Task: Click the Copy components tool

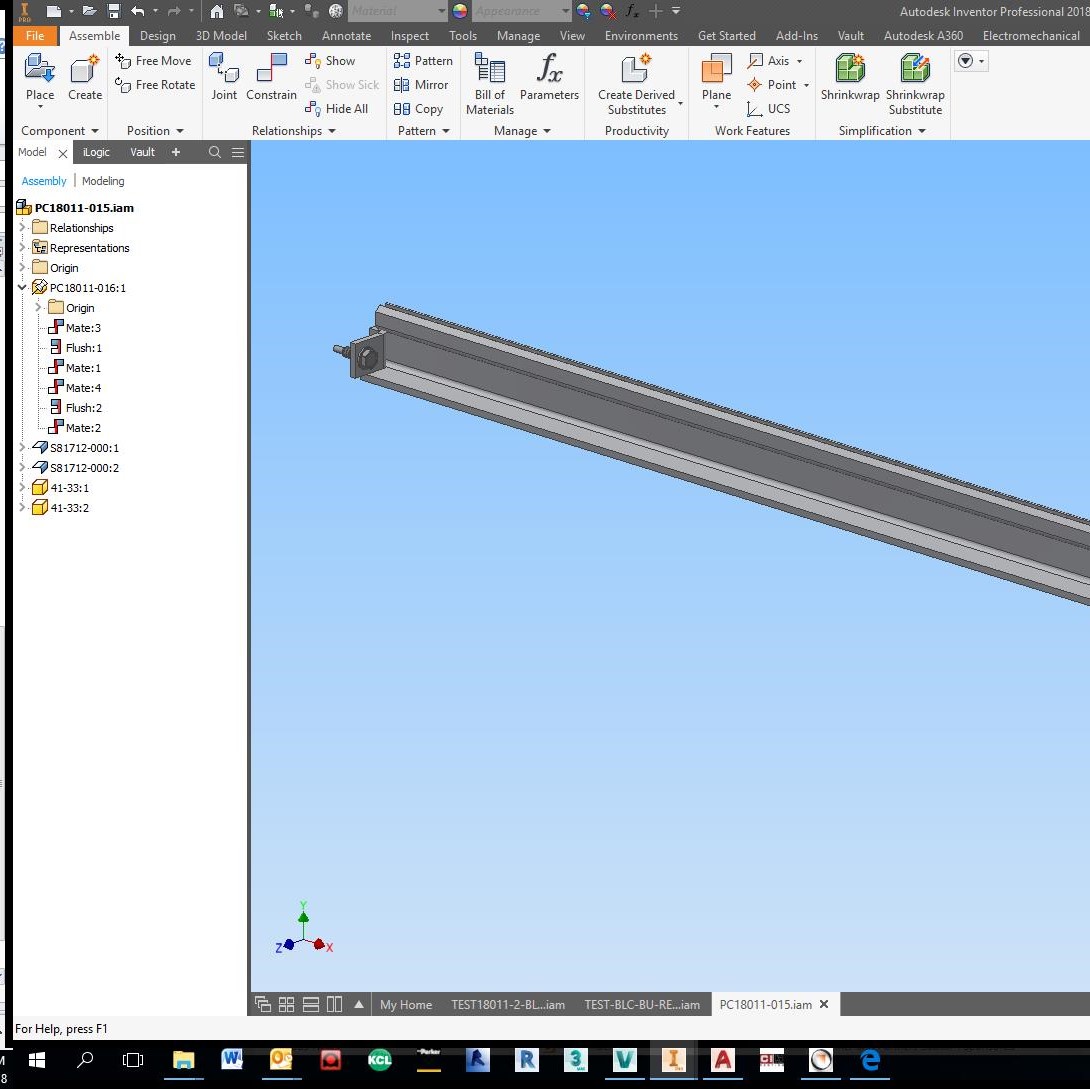Action: point(418,108)
